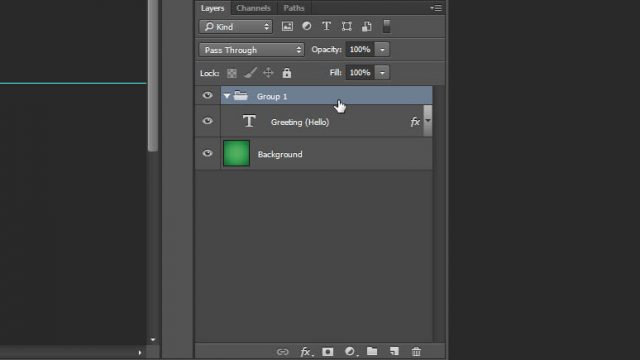The height and width of the screenshot is (360, 640).
Task: Hide the Greeting (Hello) text layer
Action: (x=207, y=121)
